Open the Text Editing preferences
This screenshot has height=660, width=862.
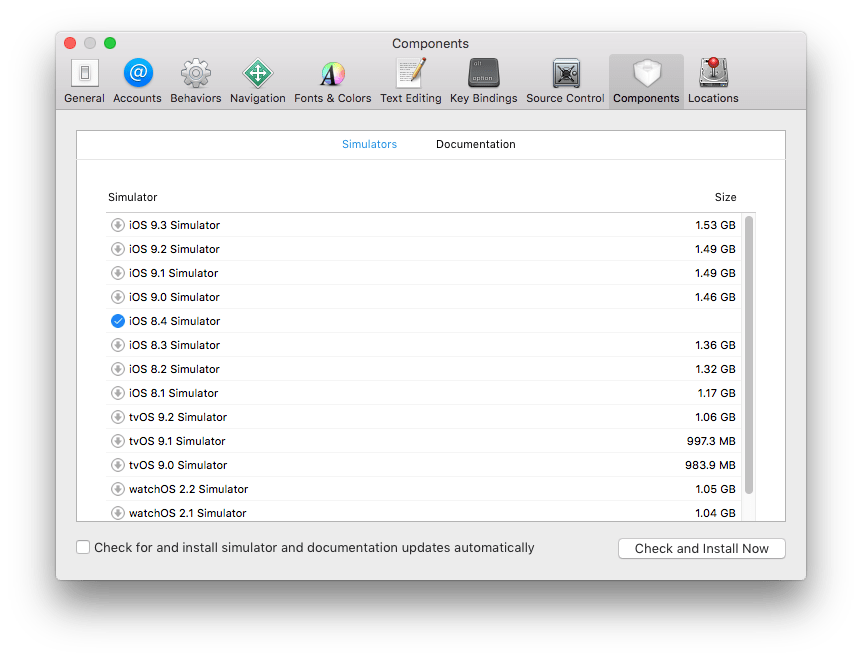[x=411, y=81]
